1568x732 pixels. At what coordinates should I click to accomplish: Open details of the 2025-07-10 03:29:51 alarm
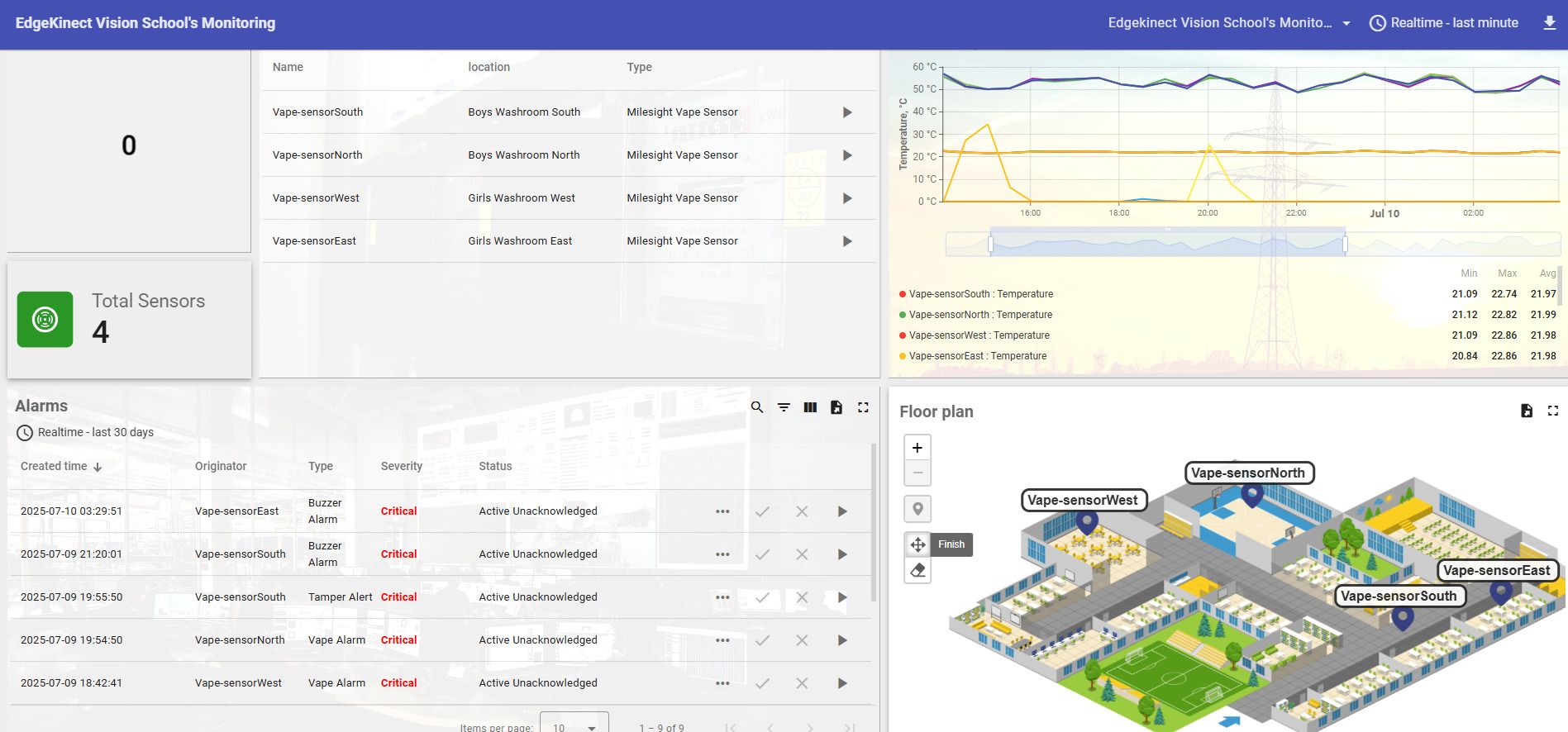(842, 511)
